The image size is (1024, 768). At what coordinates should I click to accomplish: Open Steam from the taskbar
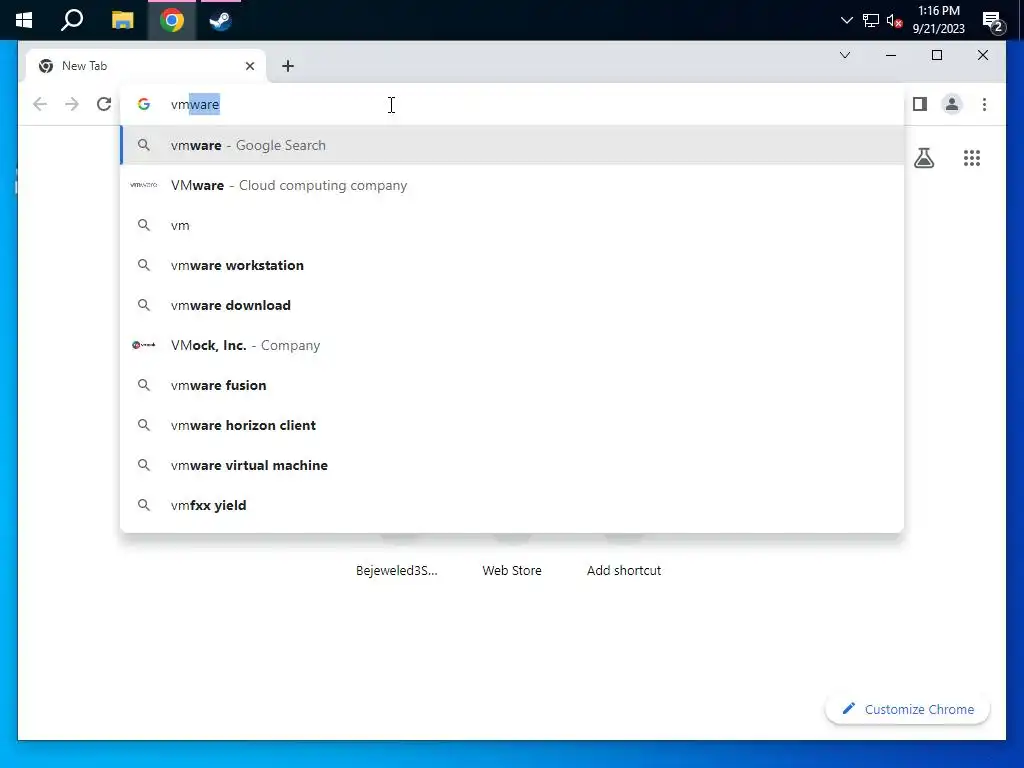(x=220, y=20)
